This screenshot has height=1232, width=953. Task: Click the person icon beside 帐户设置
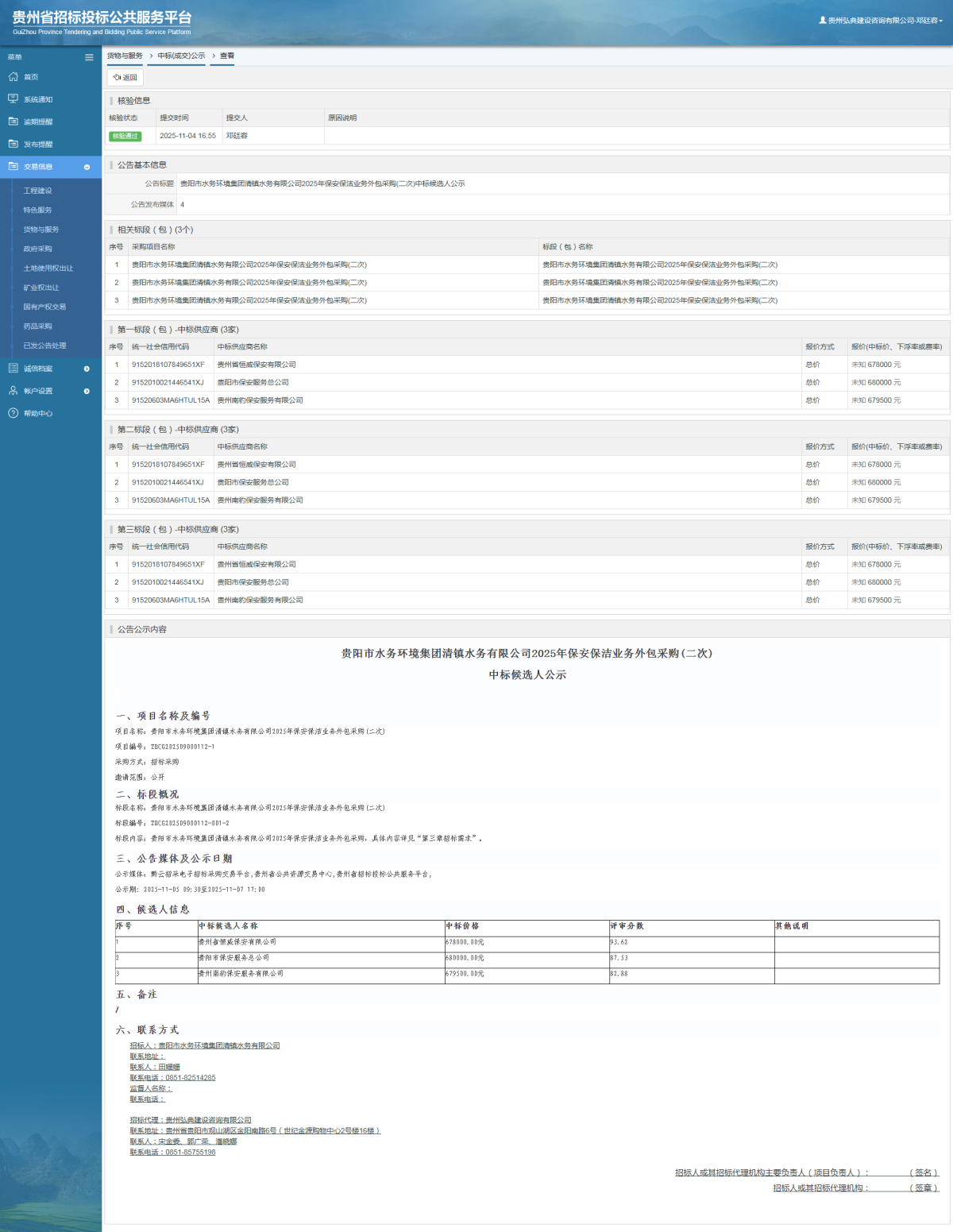tap(13, 391)
